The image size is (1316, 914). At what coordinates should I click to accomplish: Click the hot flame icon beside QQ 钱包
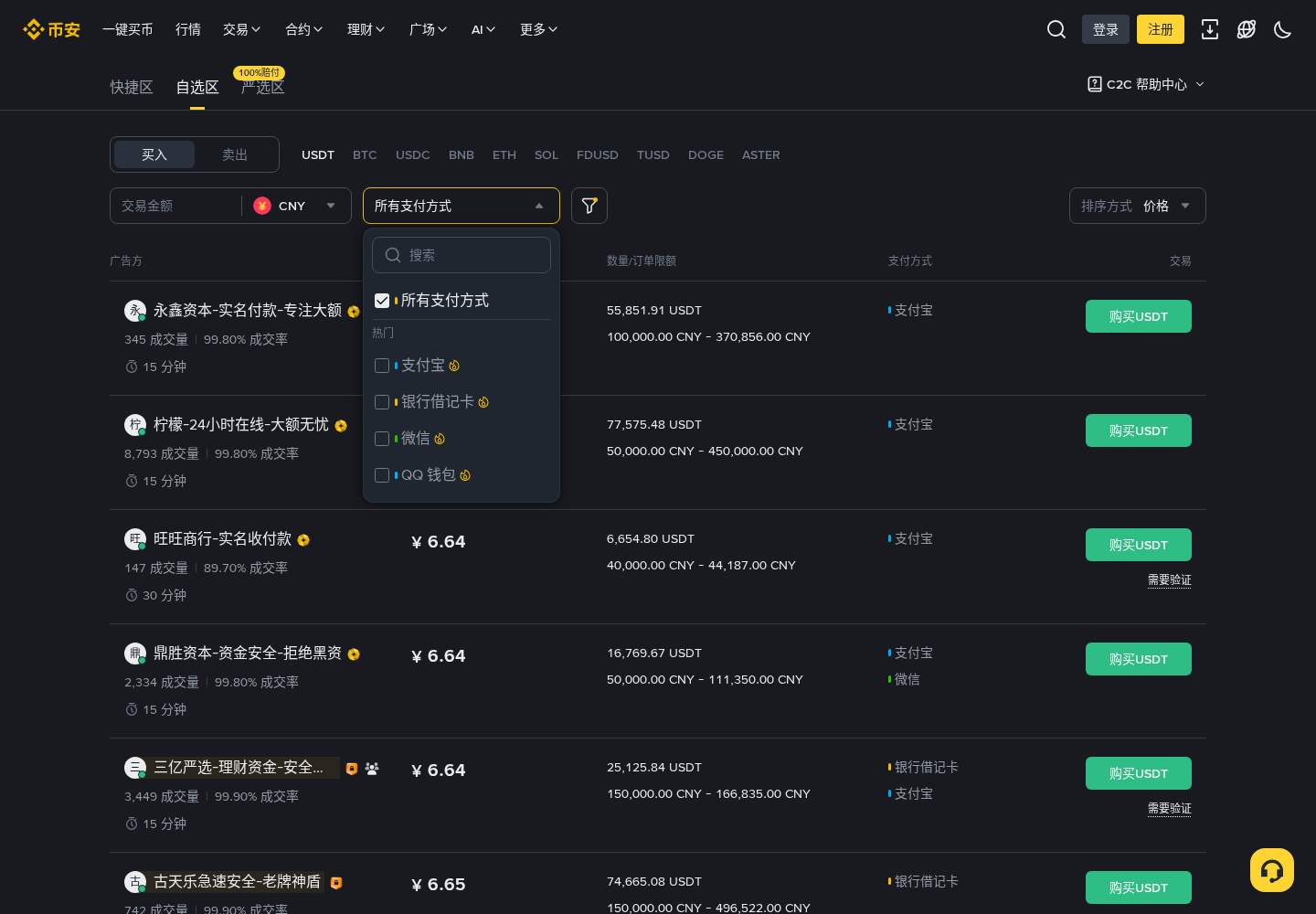(465, 475)
